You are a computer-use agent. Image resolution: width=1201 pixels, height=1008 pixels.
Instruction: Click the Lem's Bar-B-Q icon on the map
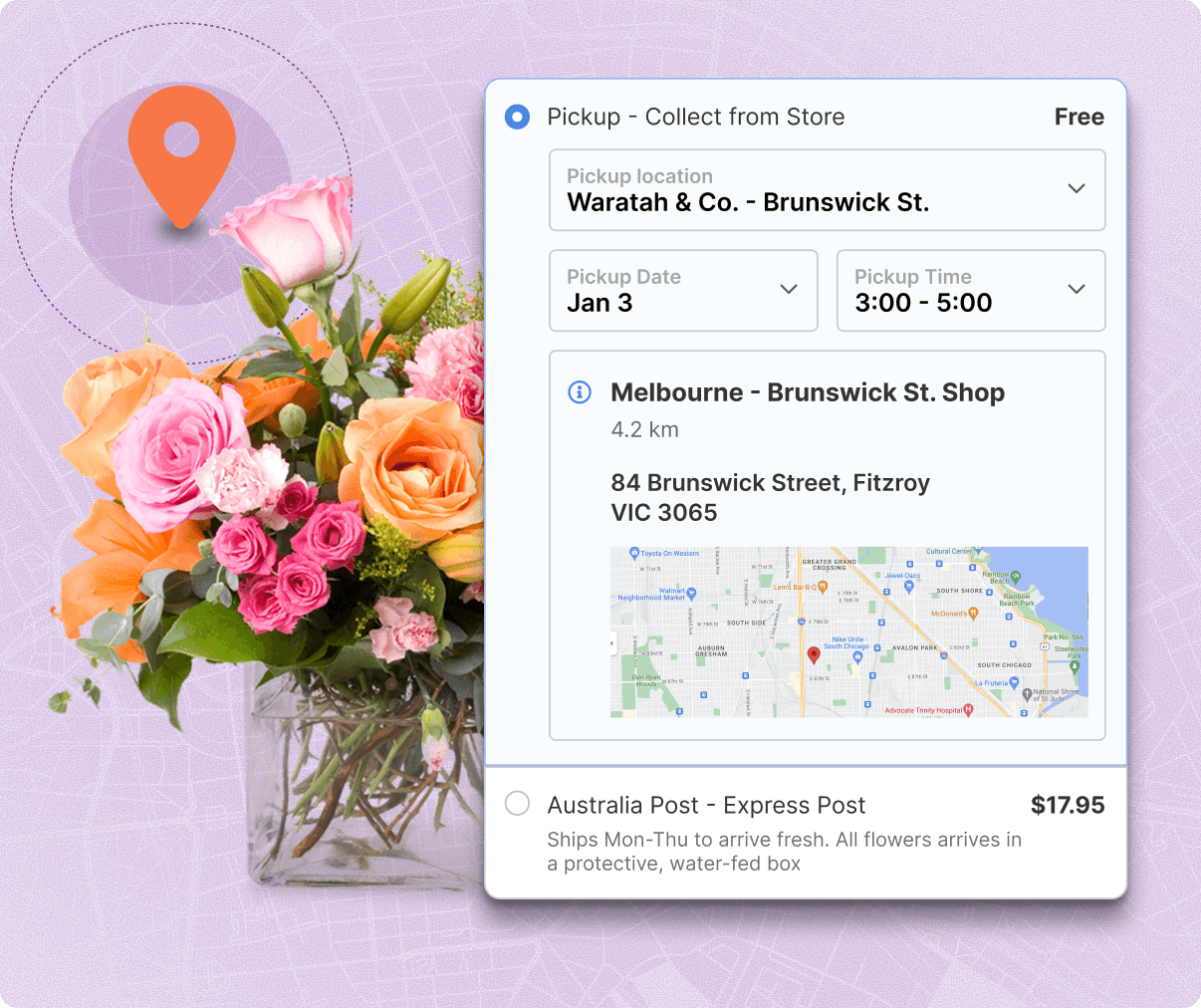(x=823, y=587)
